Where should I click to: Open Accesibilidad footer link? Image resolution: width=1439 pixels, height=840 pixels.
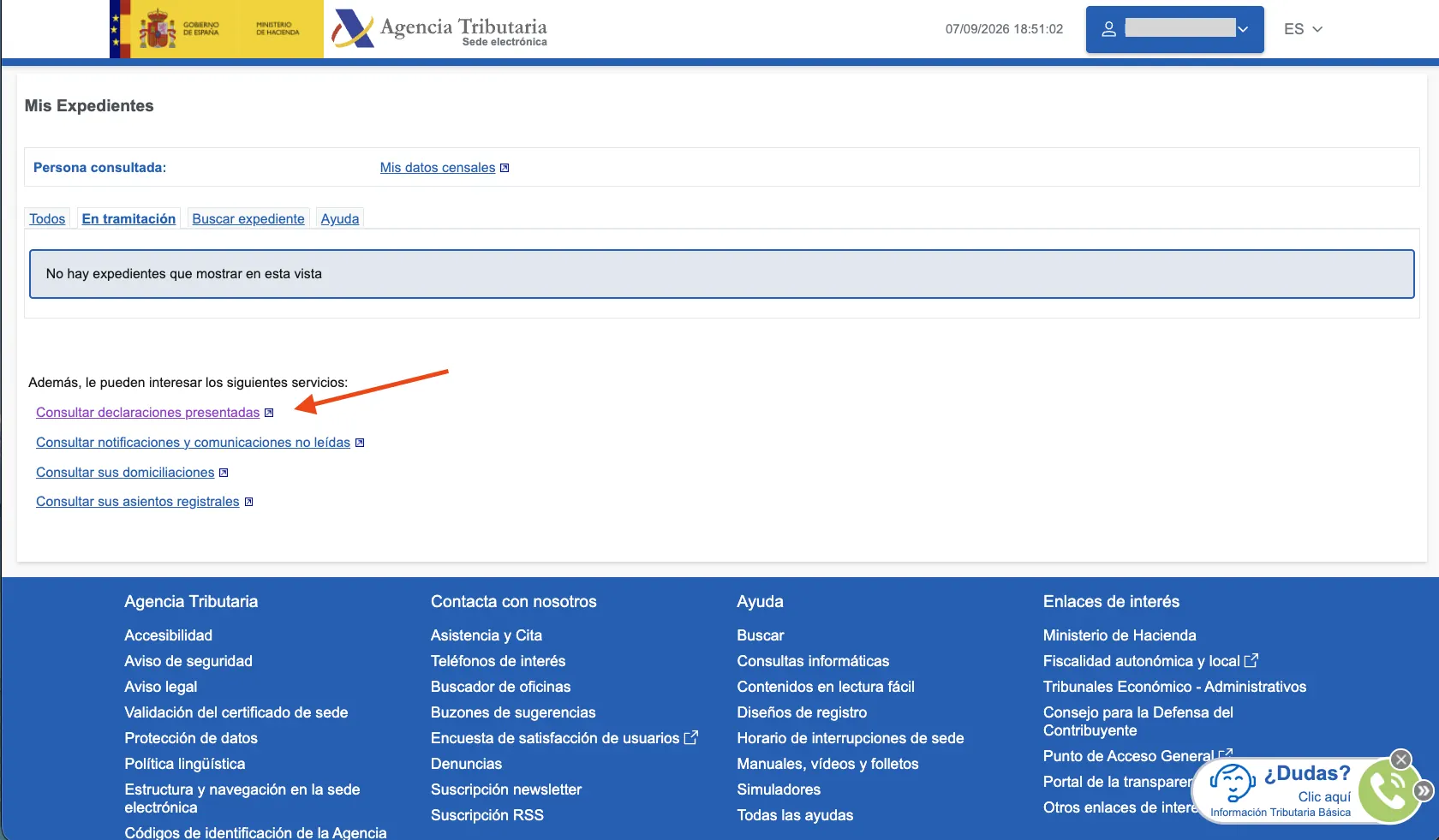tap(168, 635)
